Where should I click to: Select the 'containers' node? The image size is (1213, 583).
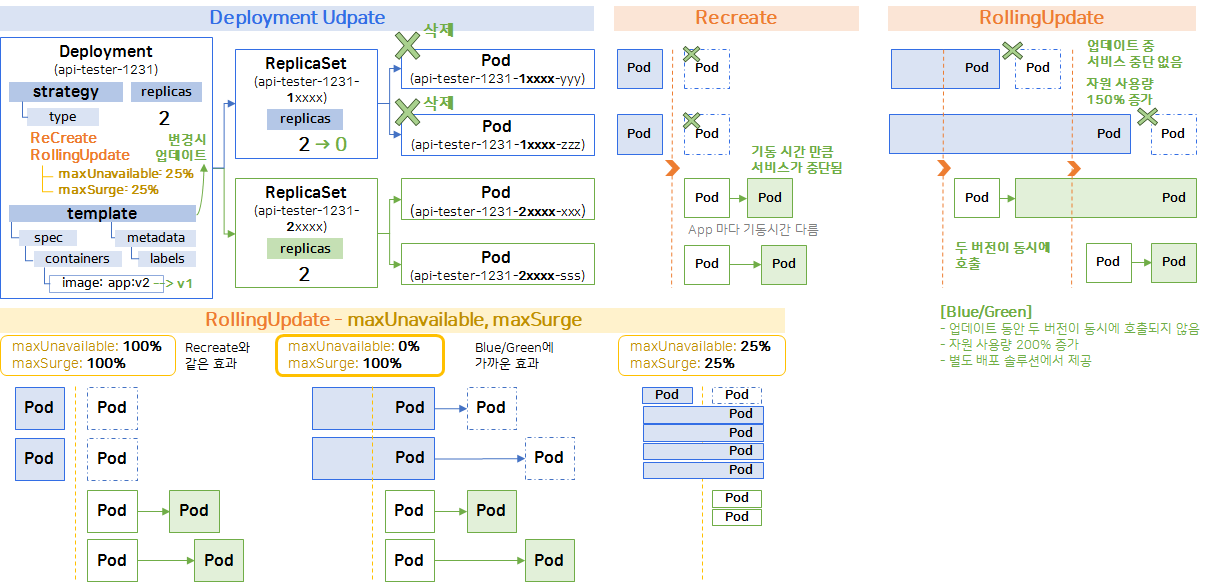click(x=78, y=259)
